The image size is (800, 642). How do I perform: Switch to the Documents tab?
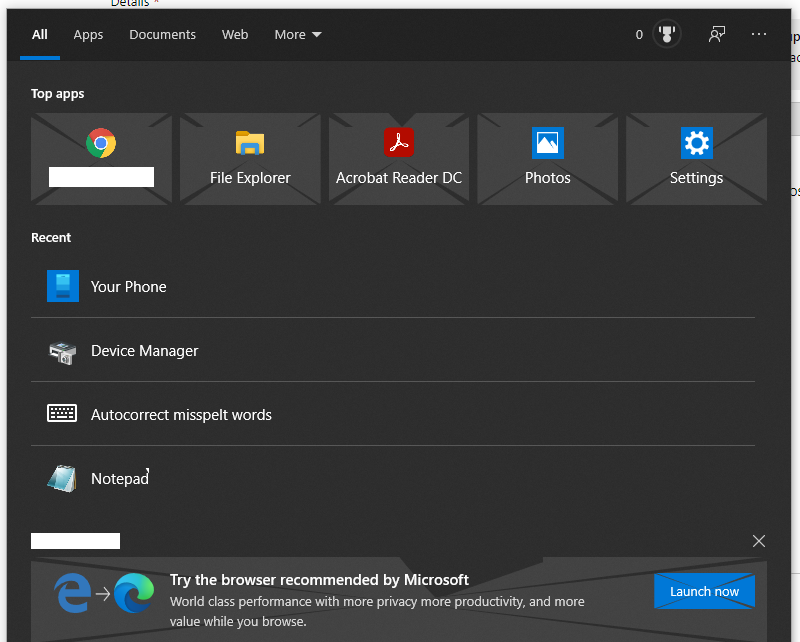tap(162, 35)
